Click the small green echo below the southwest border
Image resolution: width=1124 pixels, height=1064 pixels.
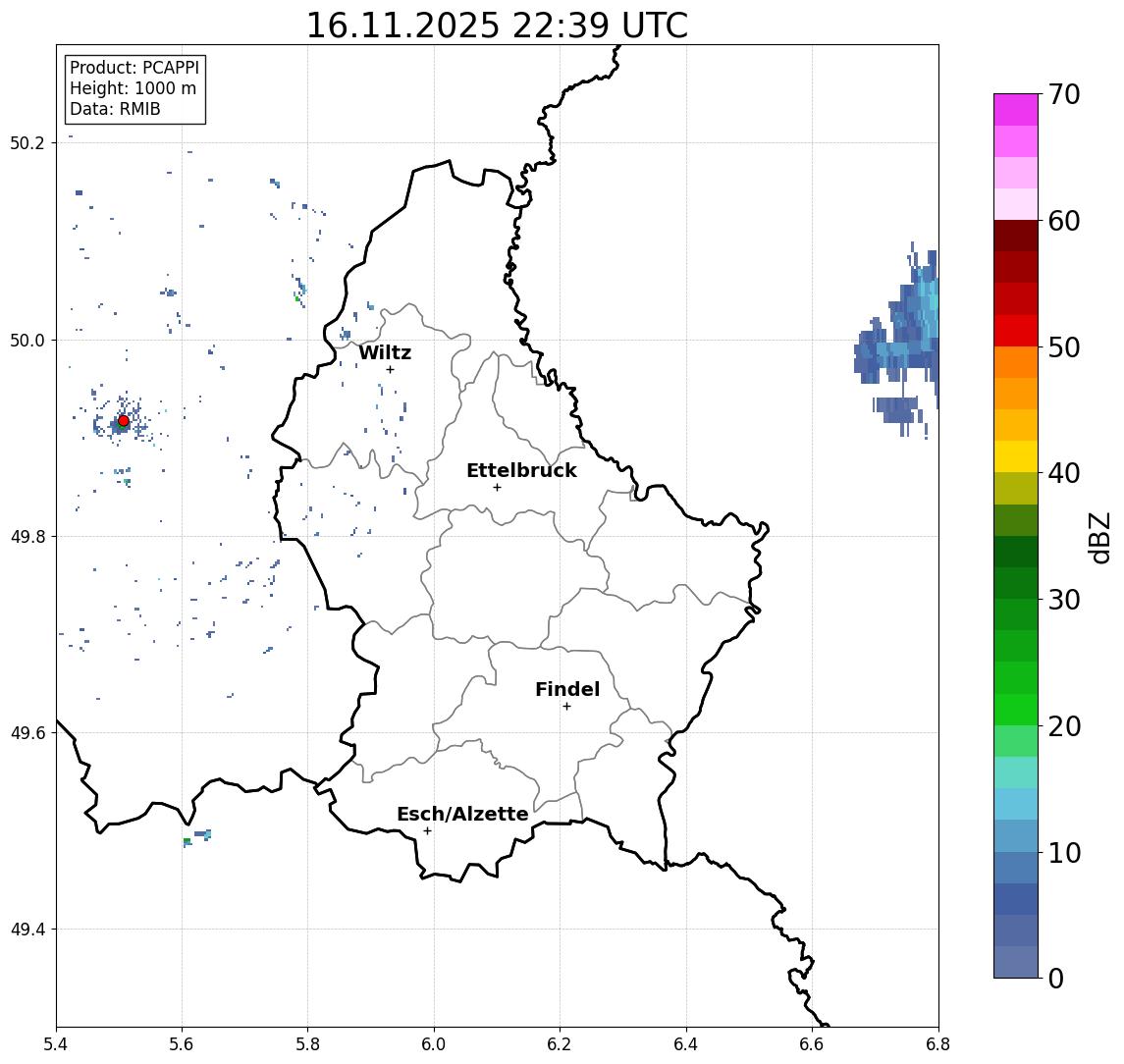point(187,841)
